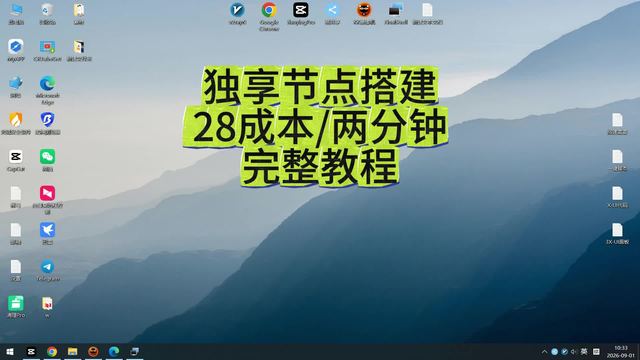Launch the v2rayN desktop shortcut

coord(238,13)
